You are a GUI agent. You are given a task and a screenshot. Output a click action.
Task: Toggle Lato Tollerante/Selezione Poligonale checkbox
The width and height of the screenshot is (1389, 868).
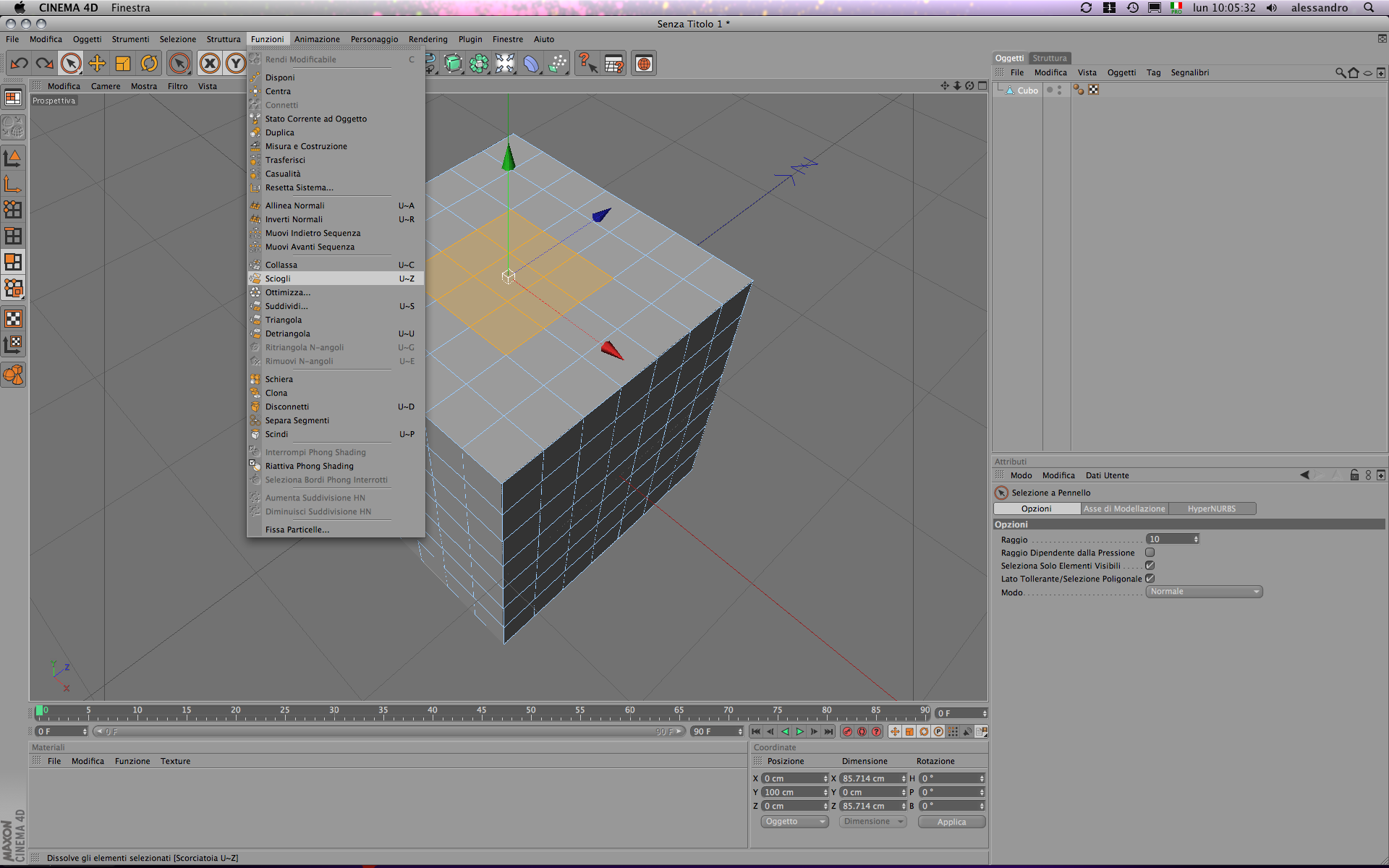coord(1150,579)
